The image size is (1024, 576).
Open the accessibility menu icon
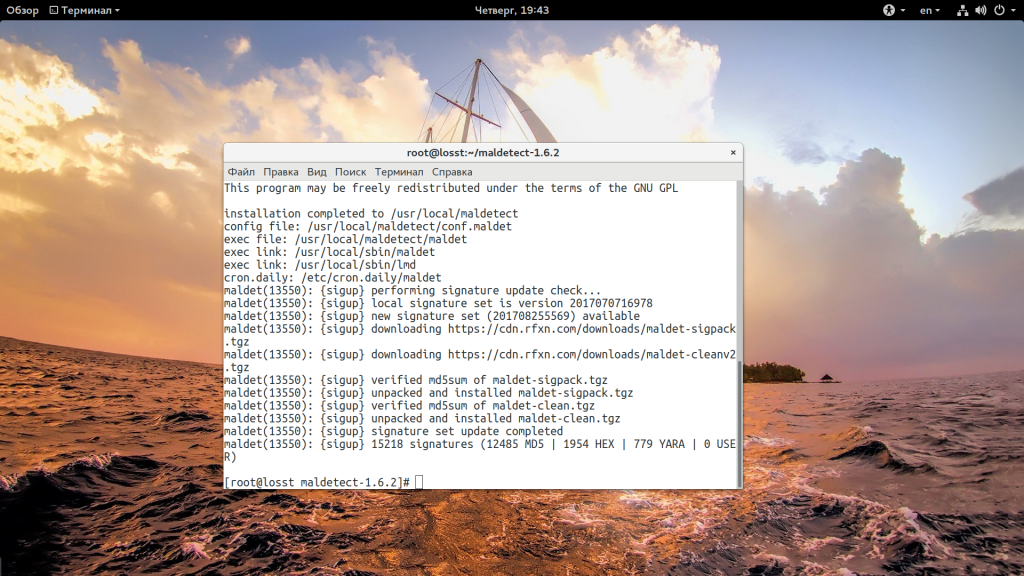(887, 10)
